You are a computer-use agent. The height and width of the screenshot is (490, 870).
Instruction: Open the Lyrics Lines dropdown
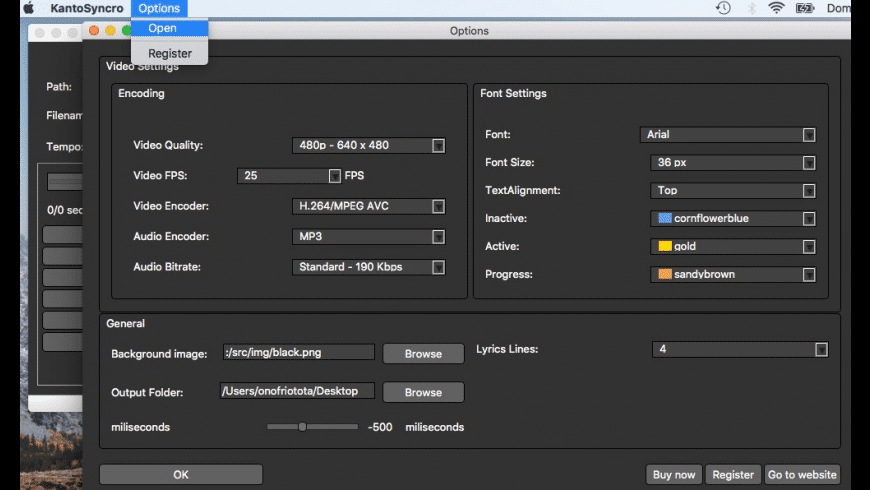740,349
